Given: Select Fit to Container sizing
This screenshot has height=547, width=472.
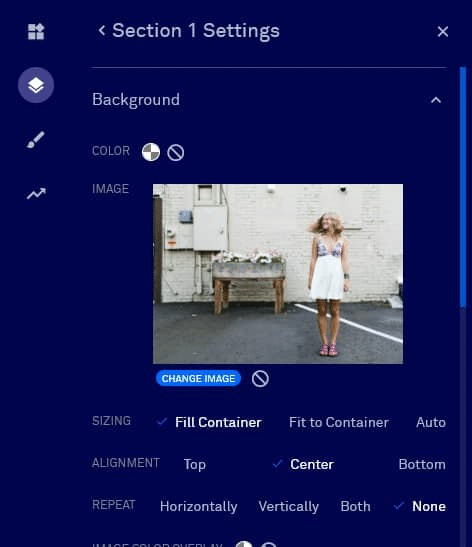Looking at the screenshot, I should [339, 422].
